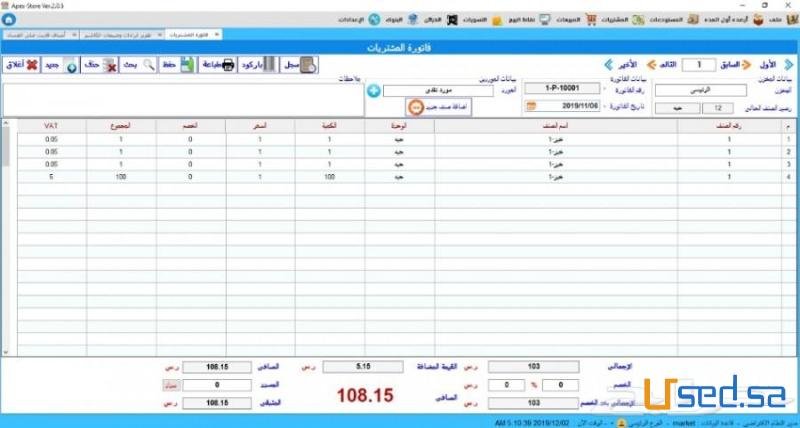Click the باركود (barcode) toolbar button
Image resolution: width=800 pixels, height=428 pixels.
258,65
